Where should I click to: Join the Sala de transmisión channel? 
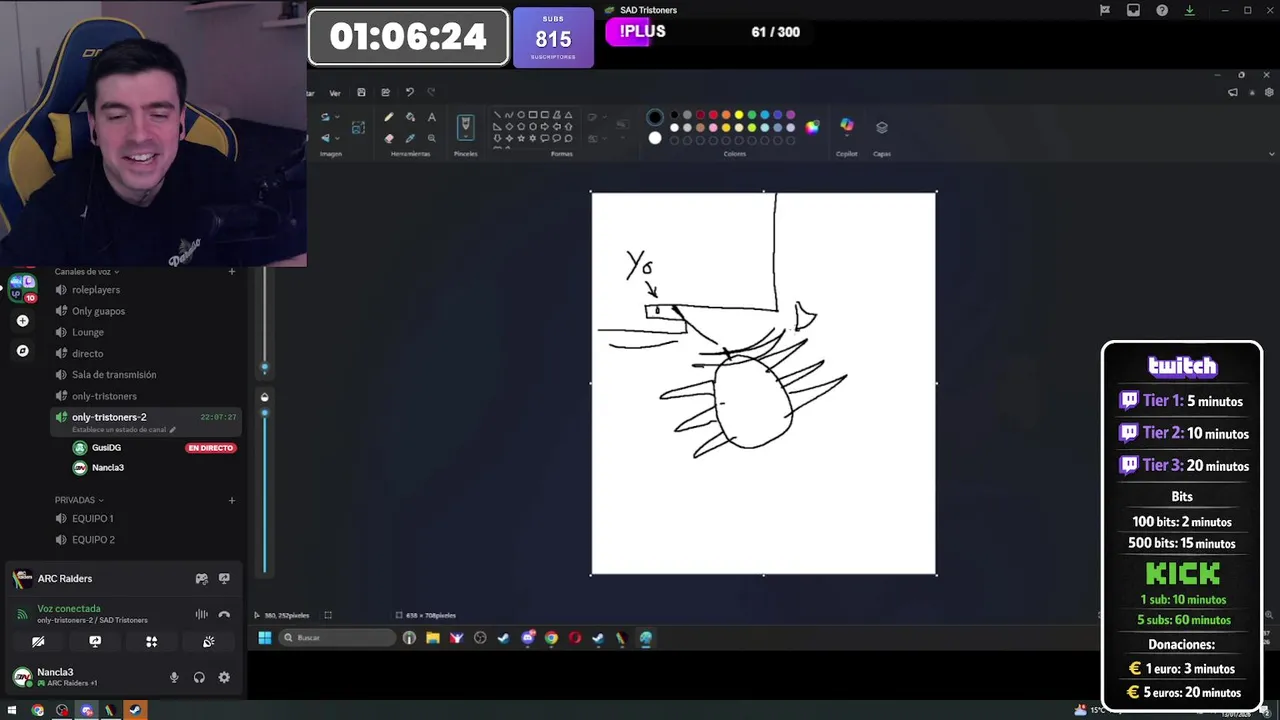(x=145, y=375)
